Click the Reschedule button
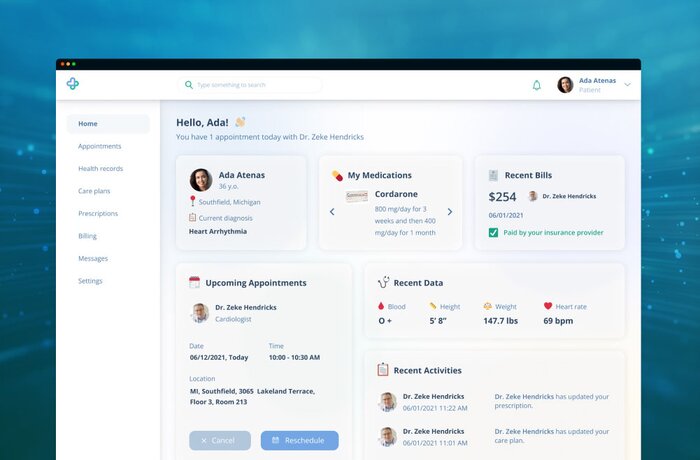700x460 pixels. 299,440
